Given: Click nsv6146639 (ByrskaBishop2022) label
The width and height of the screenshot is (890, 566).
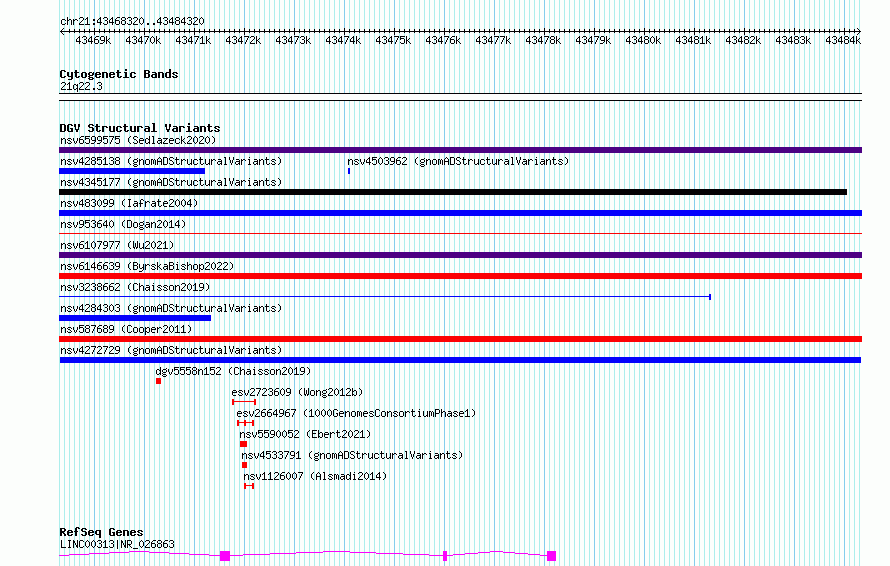Looking at the screenshot, I should point(147,266).
